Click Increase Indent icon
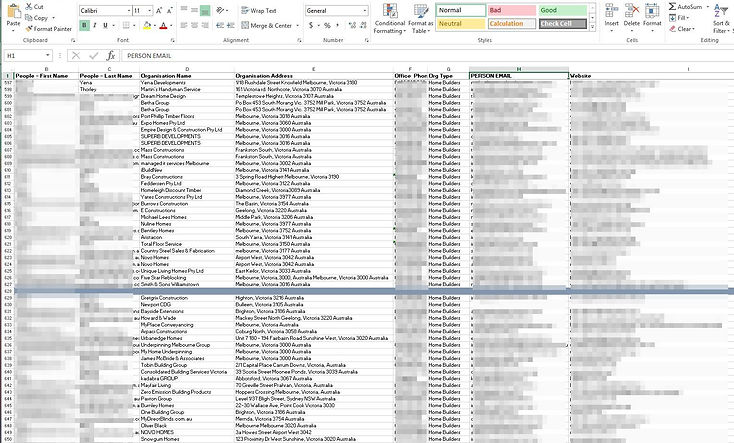This screenshot has height=443, width=734. point(231,25)
